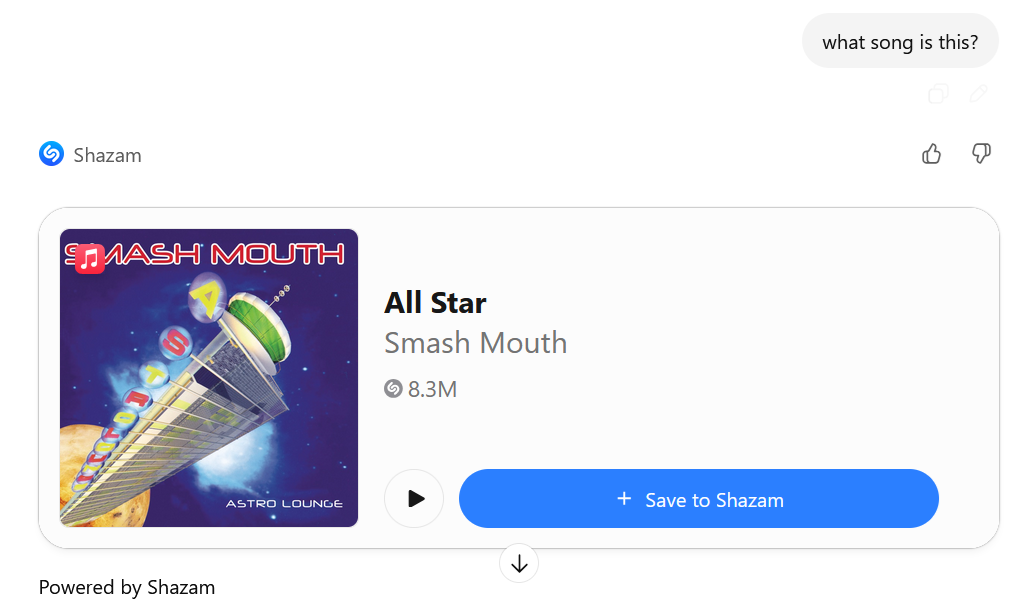The height and width of the screenshot is (609, 1016).
Task: Give the Shazam response a thumbs up
Action: 931,154
